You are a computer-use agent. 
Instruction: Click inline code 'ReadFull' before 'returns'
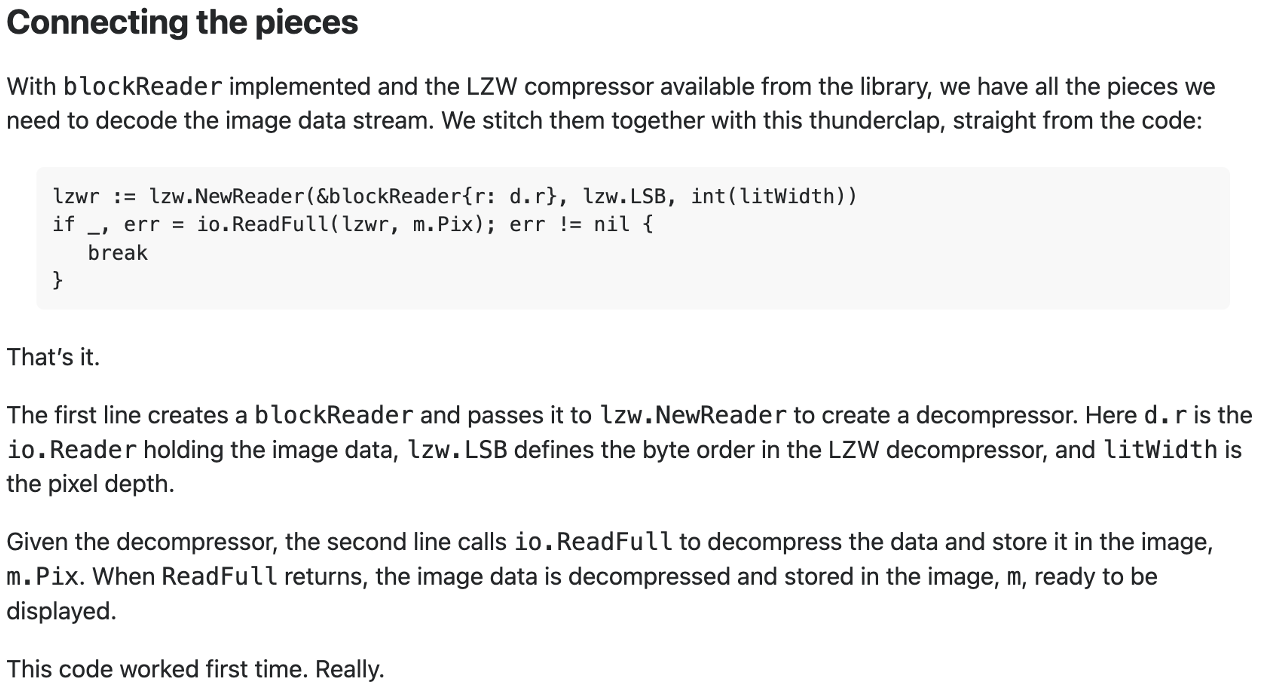pyautogui.click(x=219, y=577)
